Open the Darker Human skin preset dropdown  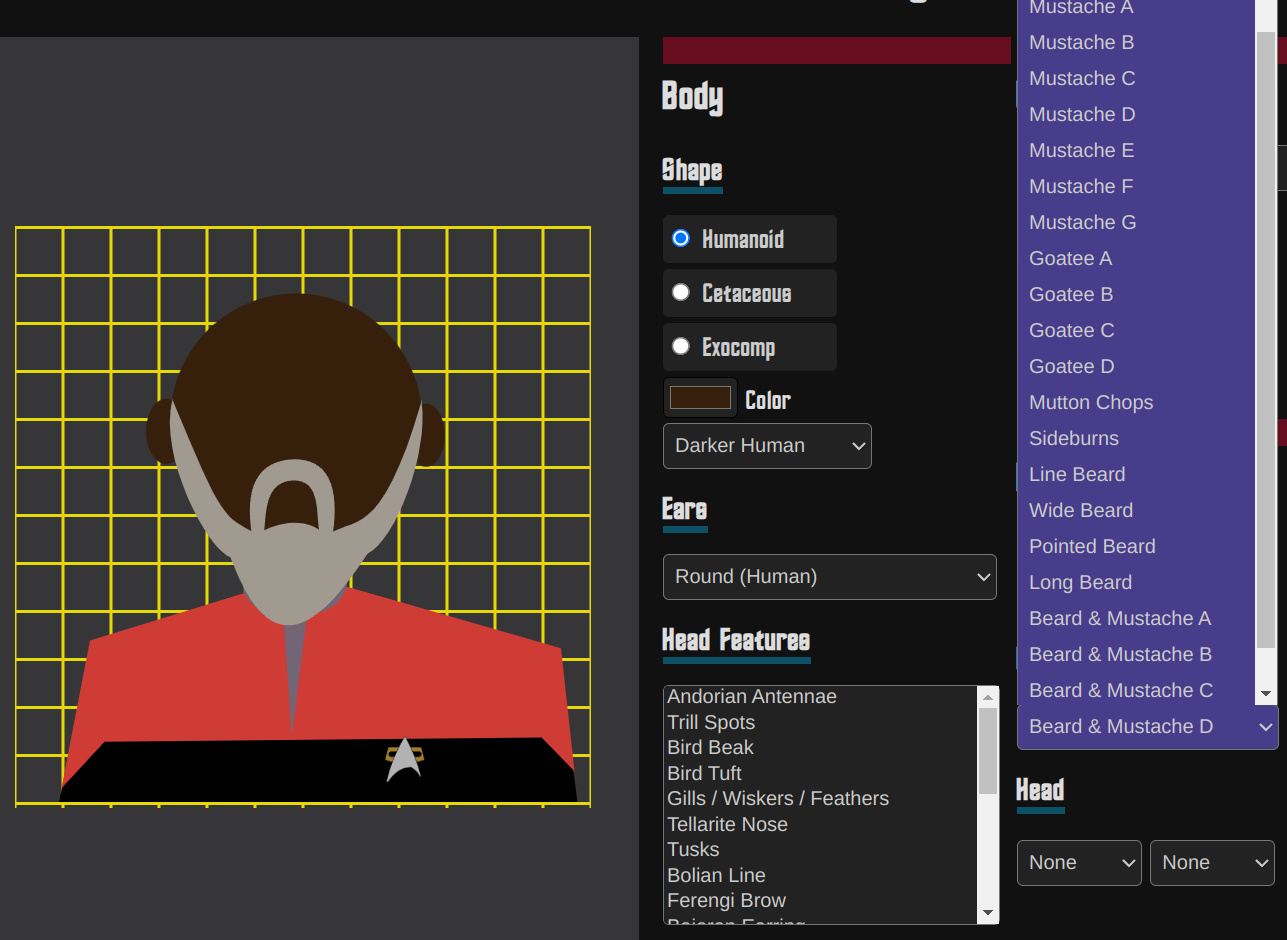click(x=767, y=446)
